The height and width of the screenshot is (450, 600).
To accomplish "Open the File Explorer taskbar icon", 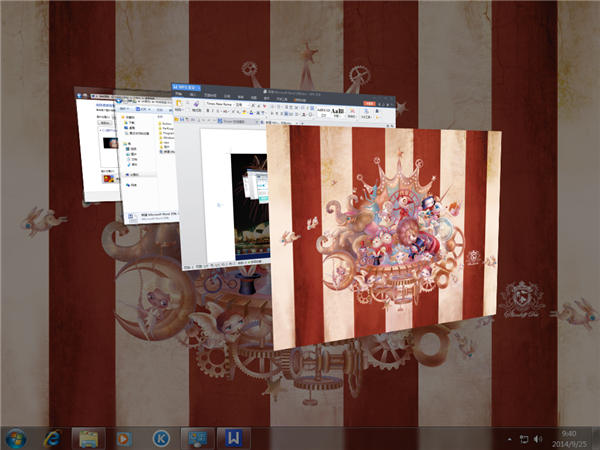I will (88, 438).
